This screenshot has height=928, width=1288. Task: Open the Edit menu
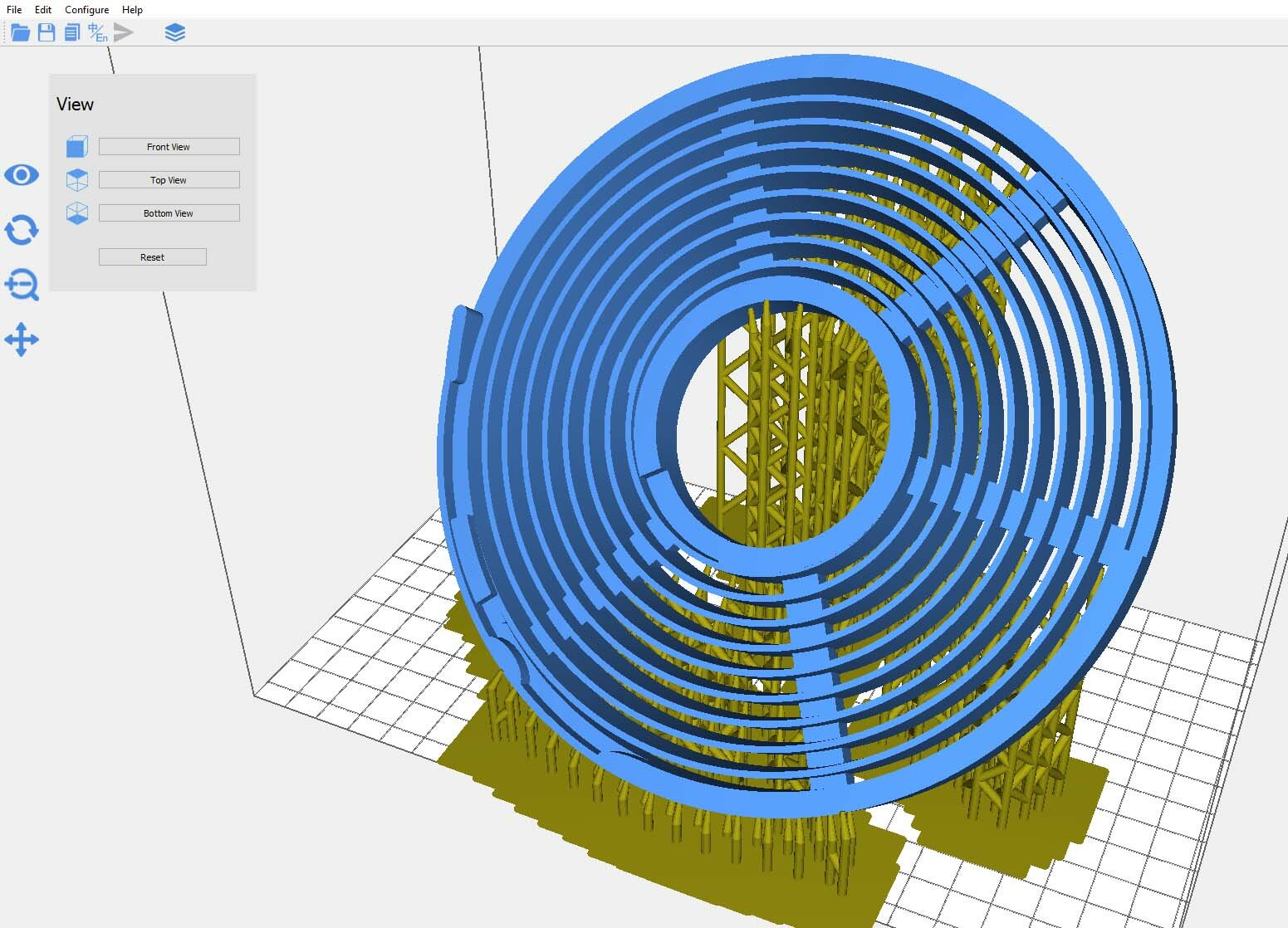click(43, 9)
